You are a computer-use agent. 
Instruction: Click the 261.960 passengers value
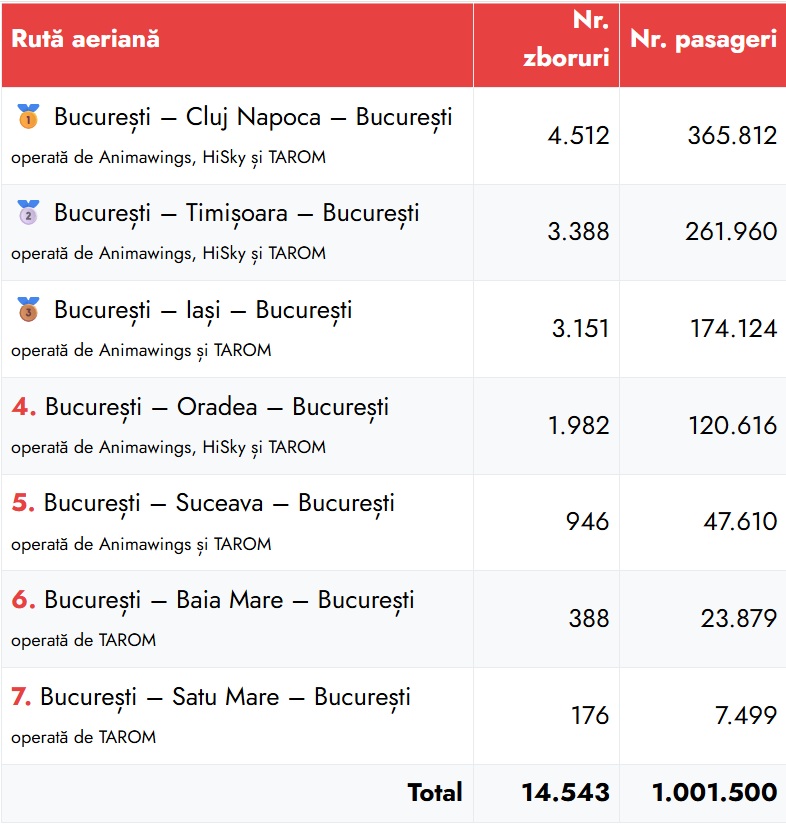[x=731, y=232]
